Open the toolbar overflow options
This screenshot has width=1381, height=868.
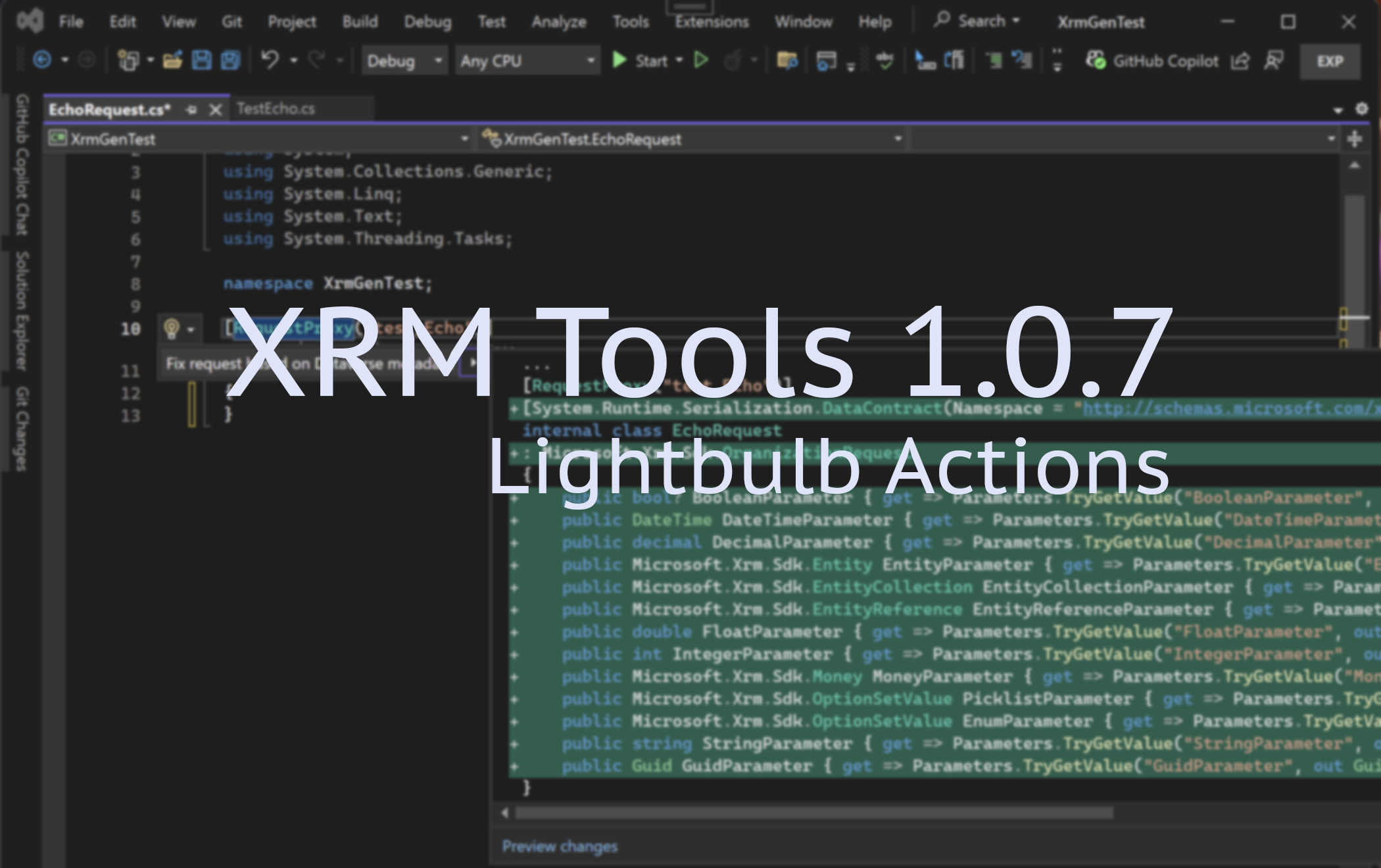pyautogui.click(x=1057, y=60)
